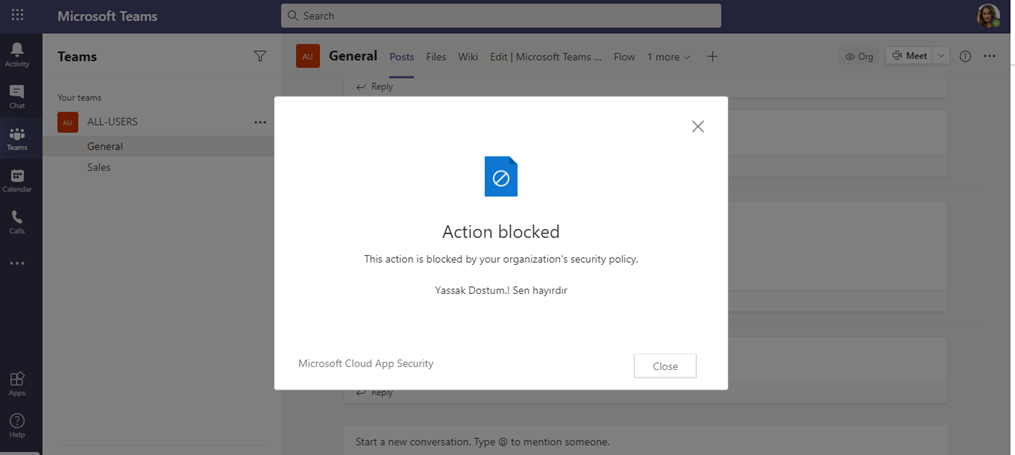Open Help in the sidebar
This screenshot has width=1015, height=455.
tap(17, 426)
